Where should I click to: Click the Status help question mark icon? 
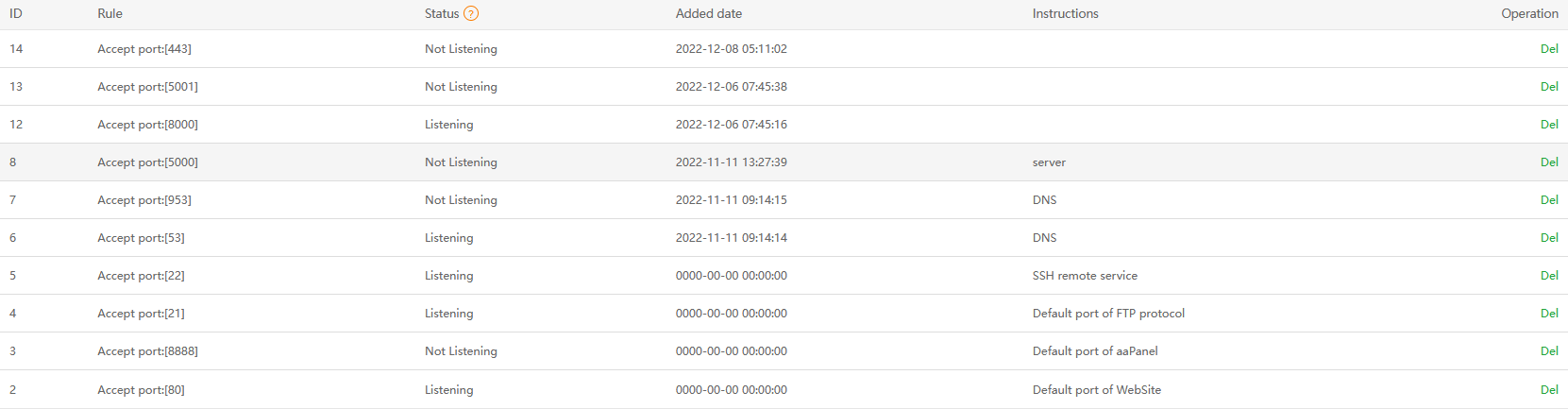coord(471,13)
